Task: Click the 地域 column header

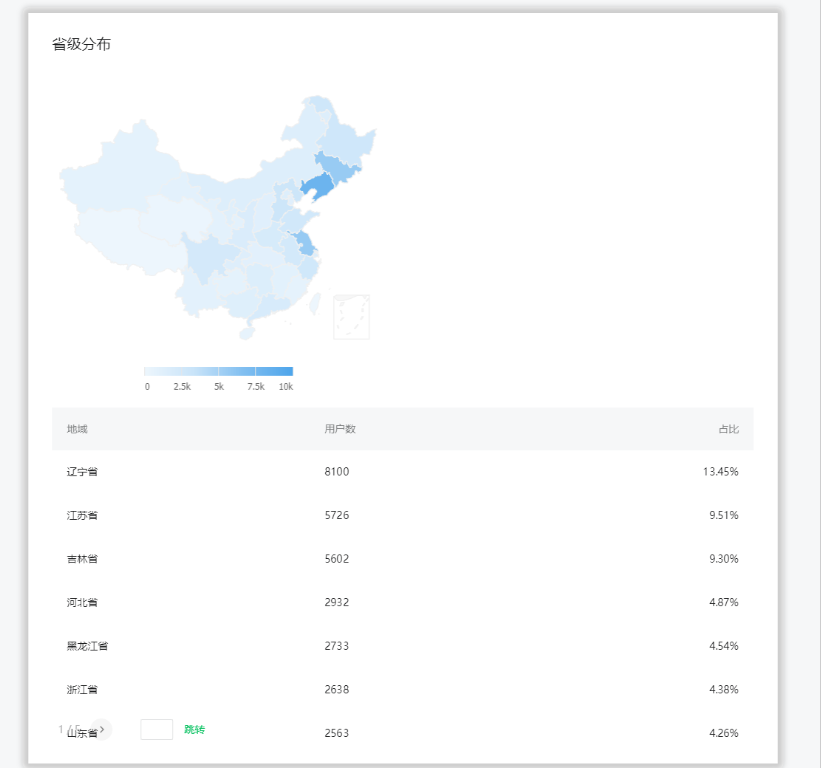Action: click(77, 429)
